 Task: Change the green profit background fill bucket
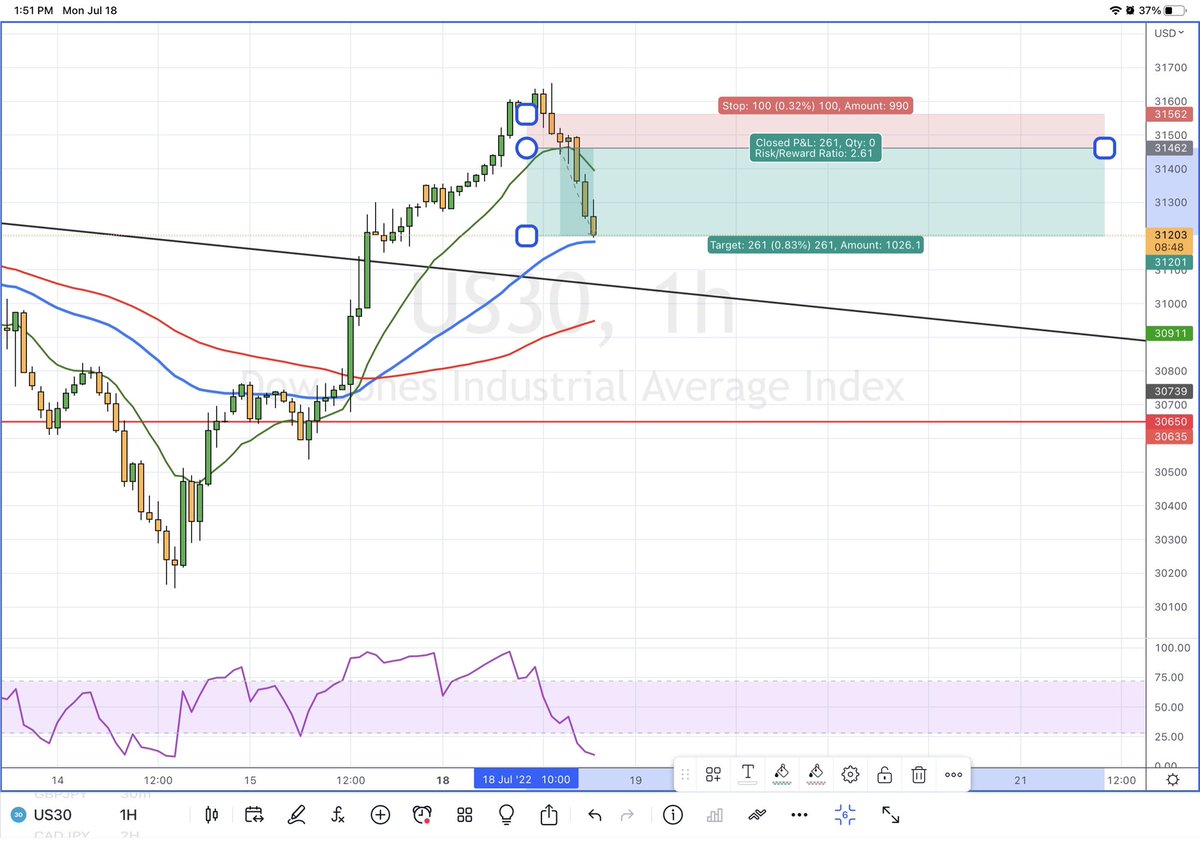782,774
